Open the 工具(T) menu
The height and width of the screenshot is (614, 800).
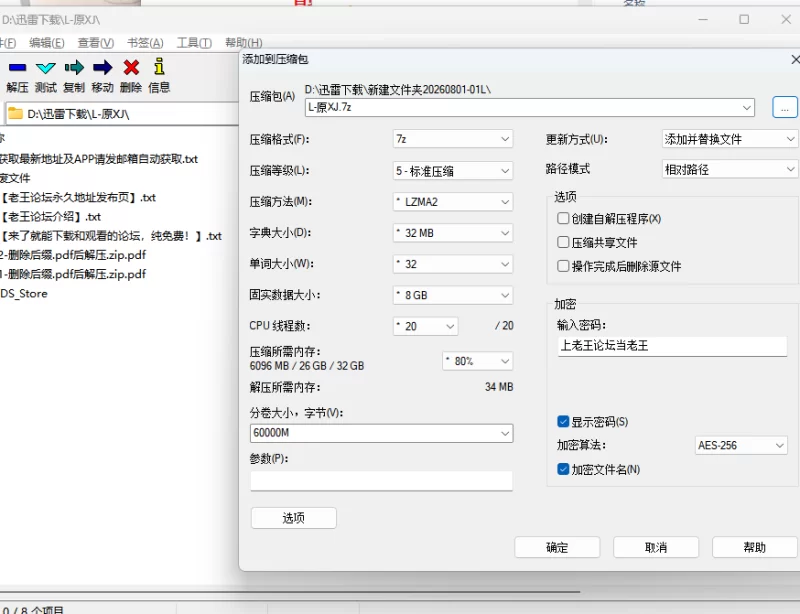[x=194, y=43]
